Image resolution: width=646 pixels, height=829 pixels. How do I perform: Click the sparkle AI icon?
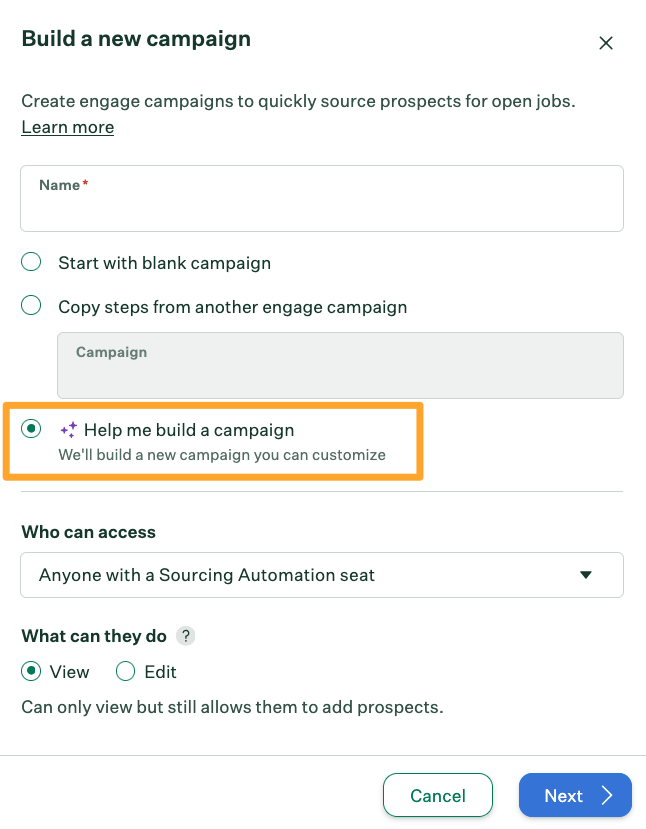pyautogui.click(x=68, y=430)
